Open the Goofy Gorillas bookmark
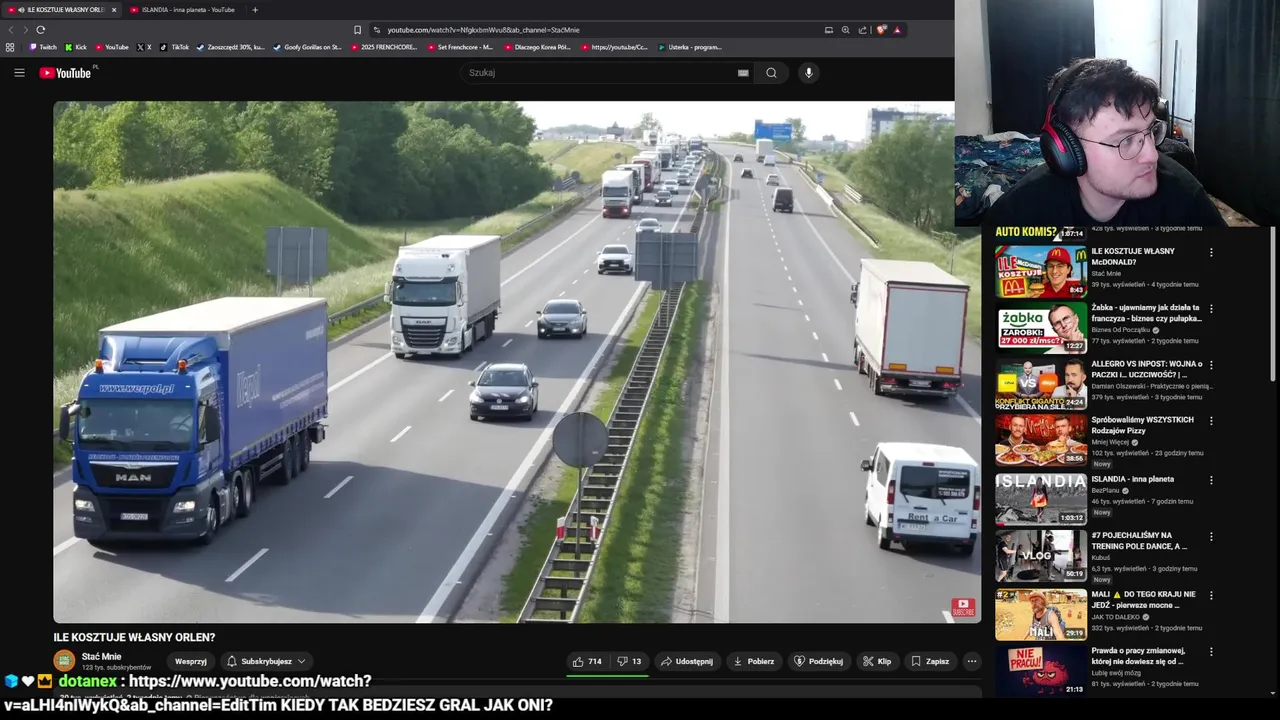Image resolution: width=1280 pixels, height=720 pixels. click(308, 47)
